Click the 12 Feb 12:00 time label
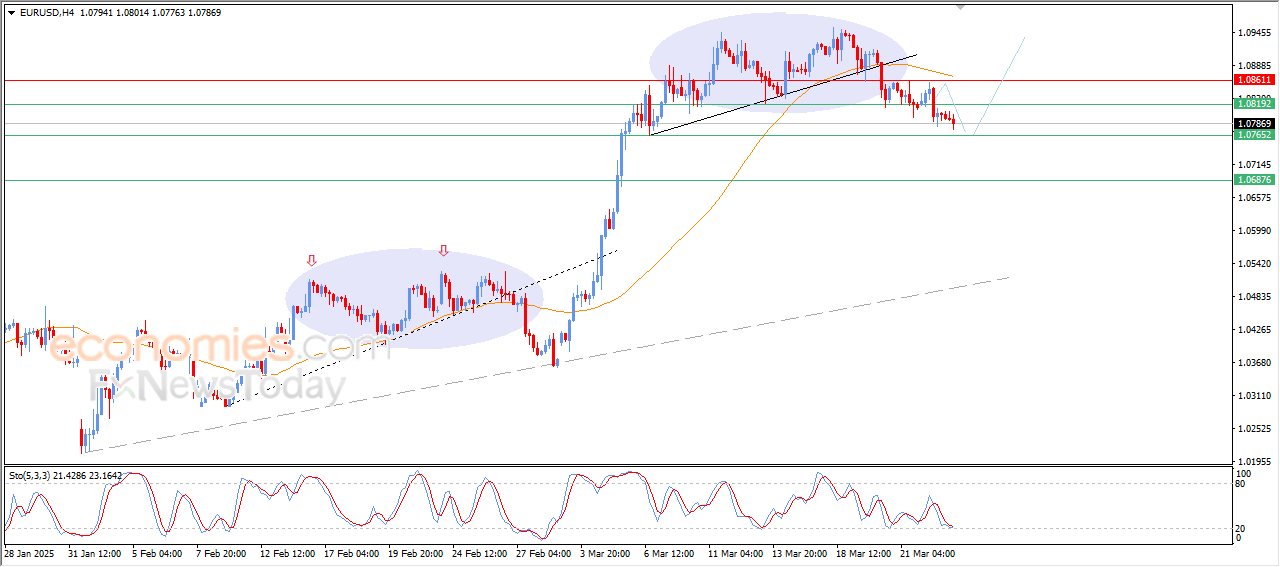The height and width of the screenshot is (567, 1280). coord(289,552)
